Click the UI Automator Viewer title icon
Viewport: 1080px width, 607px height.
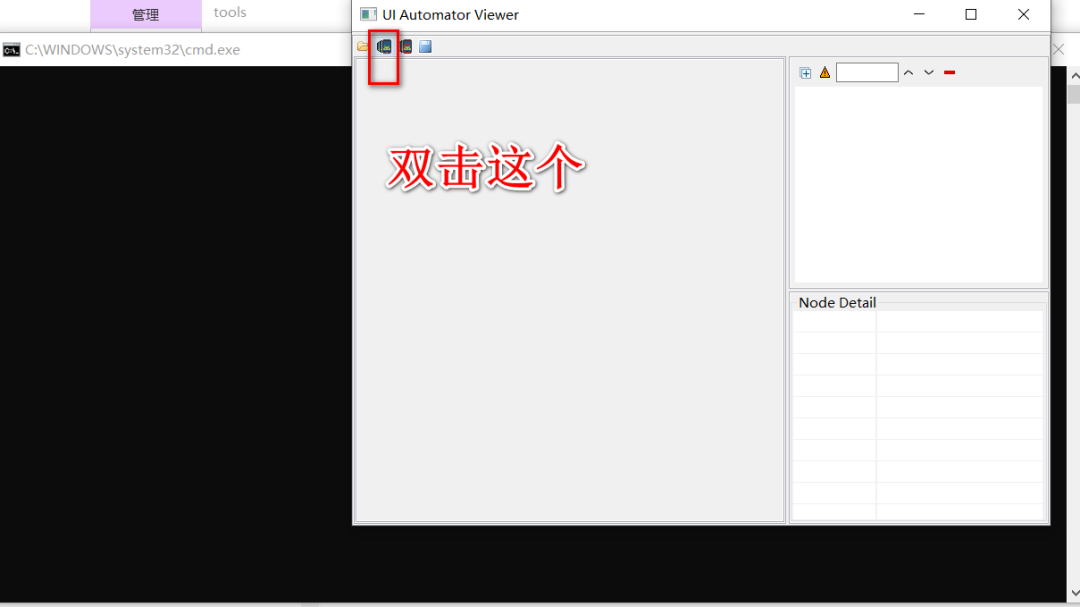pyautogui.click(x=368, y=14)
